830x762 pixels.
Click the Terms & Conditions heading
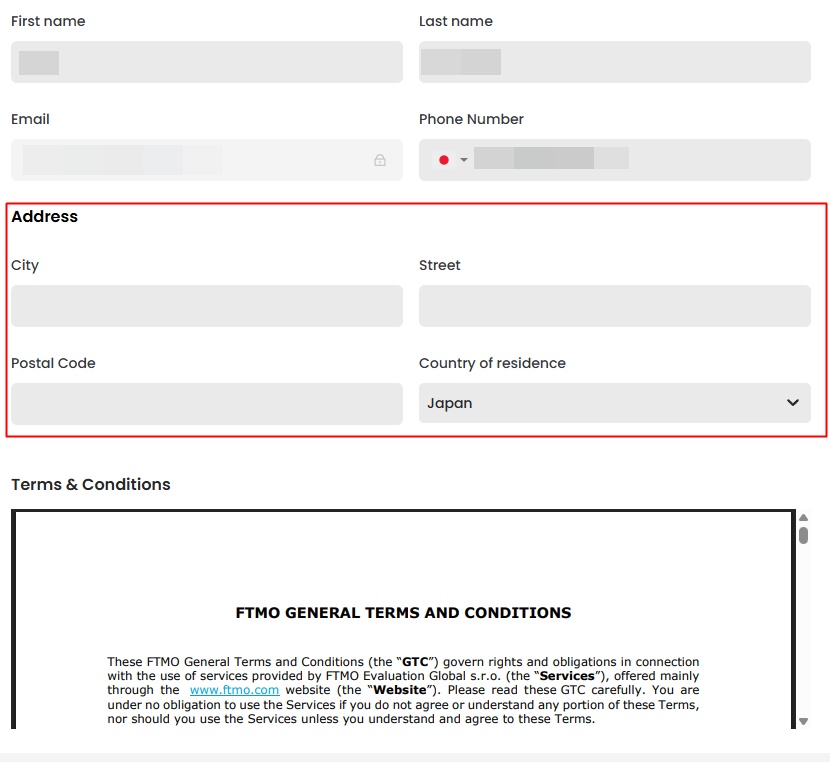pyautogui.click(x=91, y=485)
